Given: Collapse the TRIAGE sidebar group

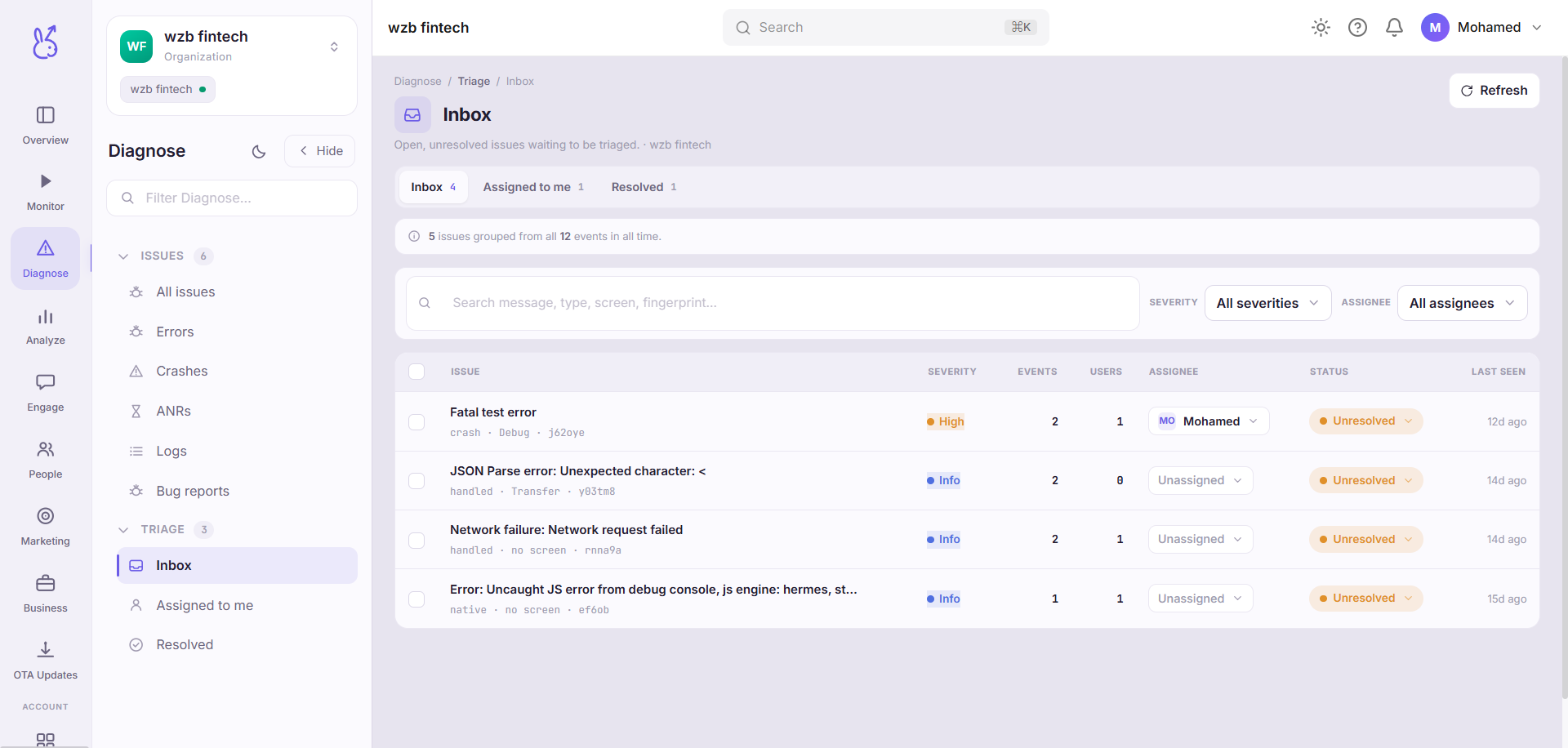Looking at the screenshot, I should 123,530.
